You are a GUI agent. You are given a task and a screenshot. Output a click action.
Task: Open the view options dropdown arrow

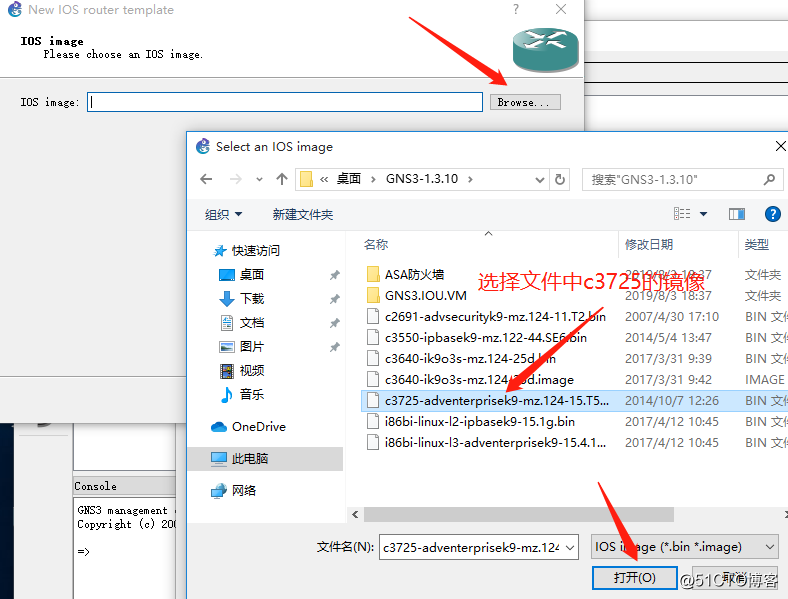[x=704, y=214]
